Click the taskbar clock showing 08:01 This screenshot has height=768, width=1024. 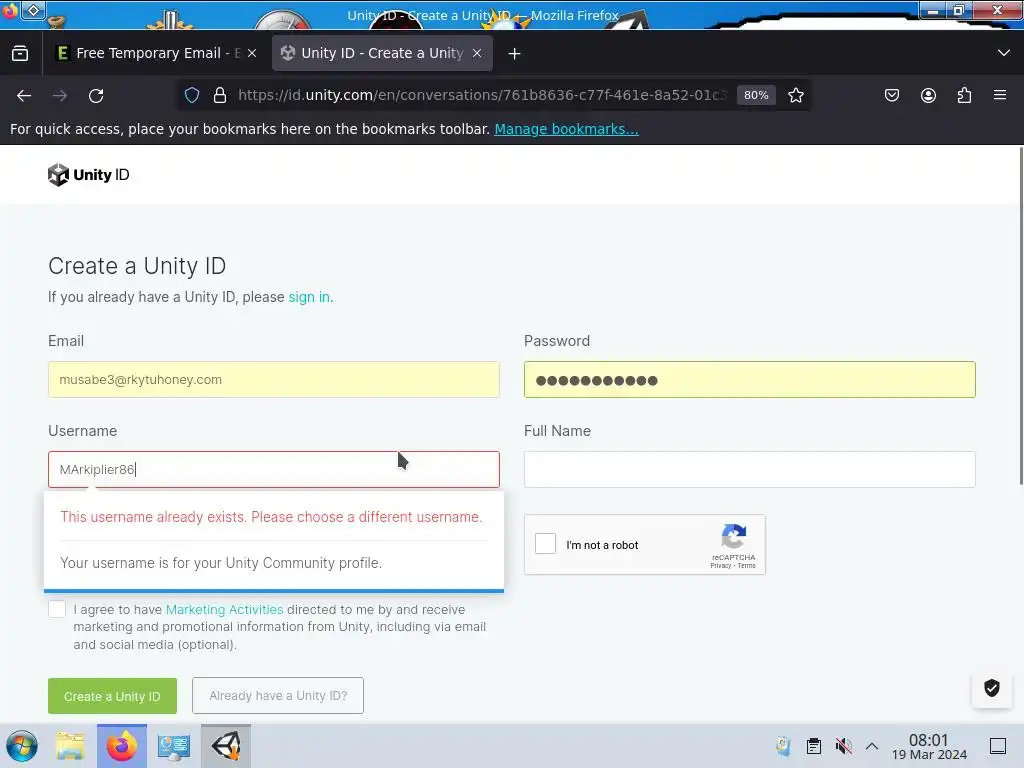pyautogui.click(x=929, y=746)
